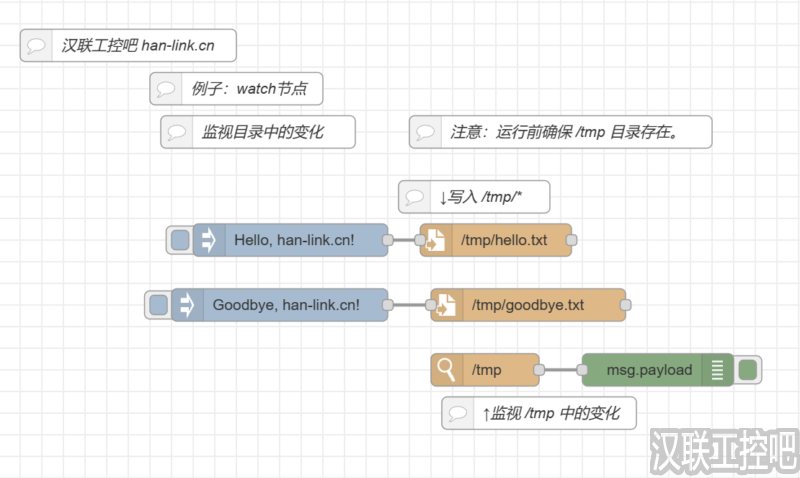Click output port of /tmp/hello.txt node
Image resolution: width=800 pixels, height=478 pixels.
tap(572, 240)
